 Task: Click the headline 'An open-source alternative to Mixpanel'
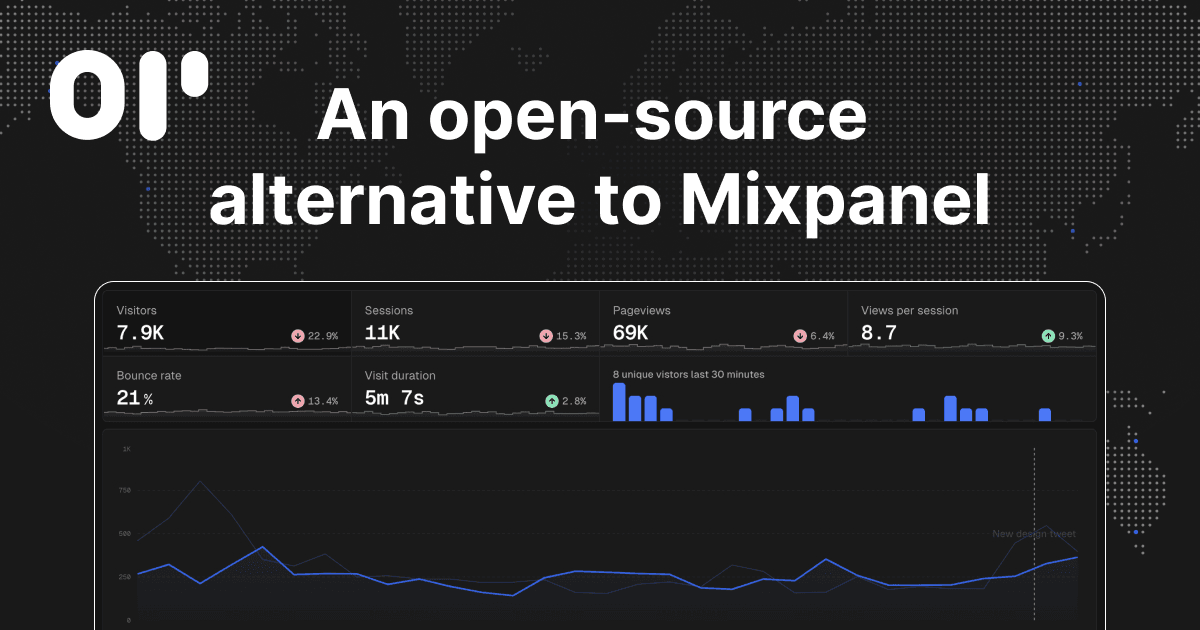598,158
